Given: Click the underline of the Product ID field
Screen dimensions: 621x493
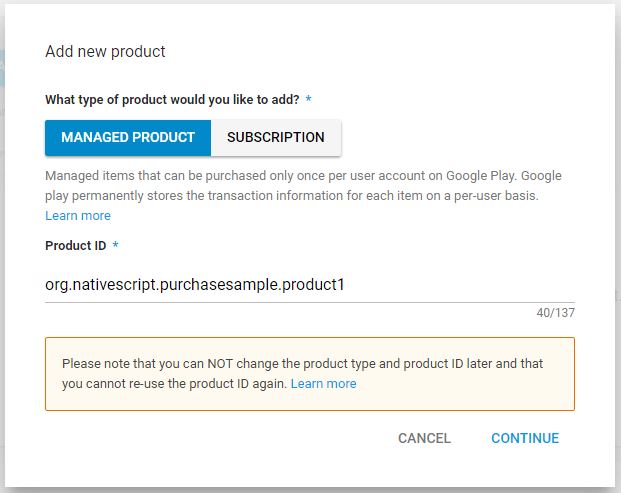Looking at the screenshot, I should (310, 303).
